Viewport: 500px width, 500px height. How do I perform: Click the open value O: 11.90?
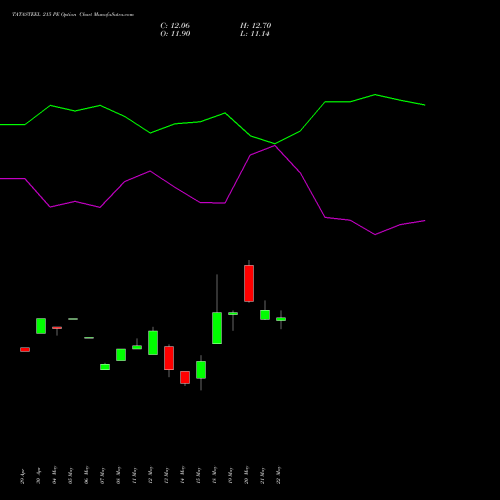point(175,34)
